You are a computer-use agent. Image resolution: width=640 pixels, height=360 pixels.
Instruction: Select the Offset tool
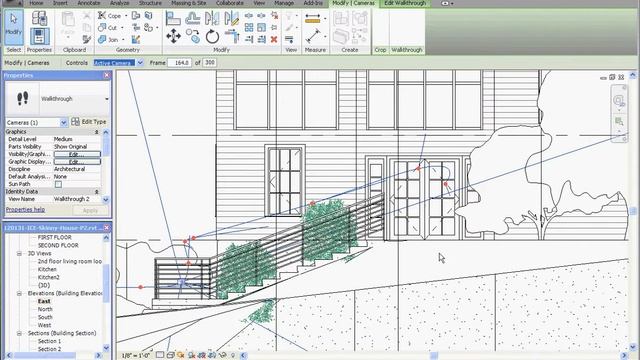coord(192,18)
